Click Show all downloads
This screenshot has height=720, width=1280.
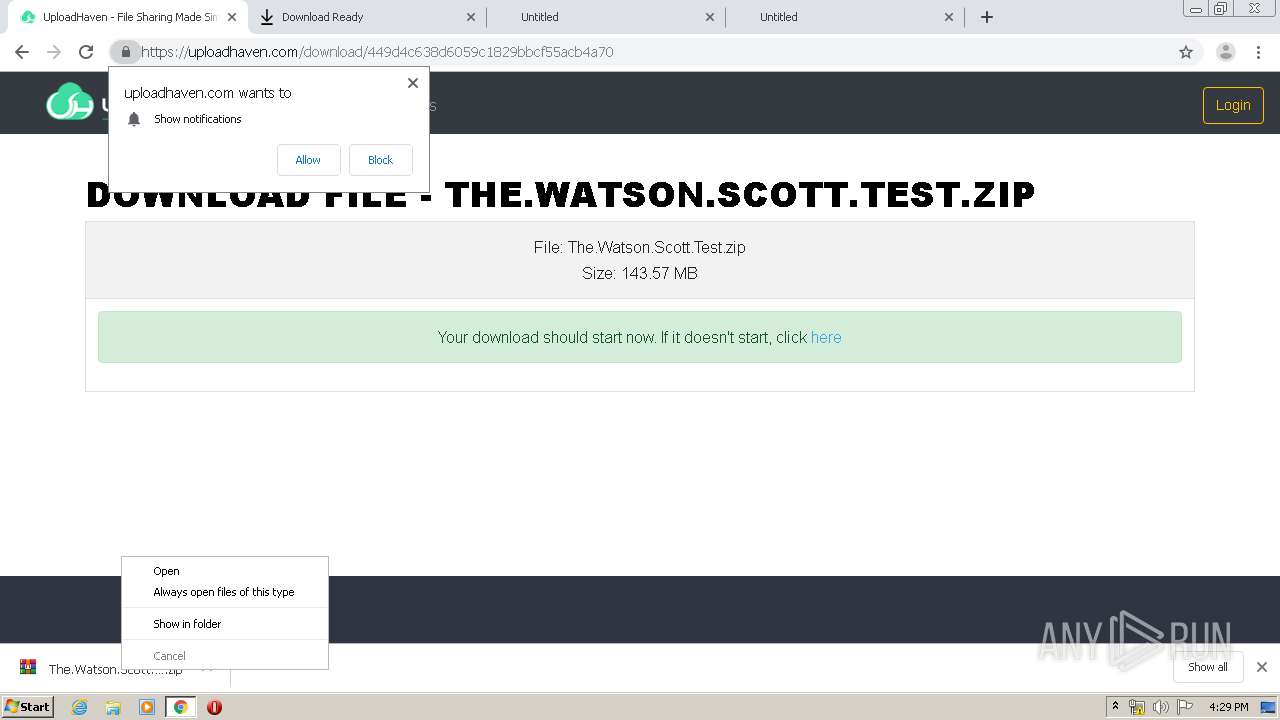click(x=1208, y=667)
